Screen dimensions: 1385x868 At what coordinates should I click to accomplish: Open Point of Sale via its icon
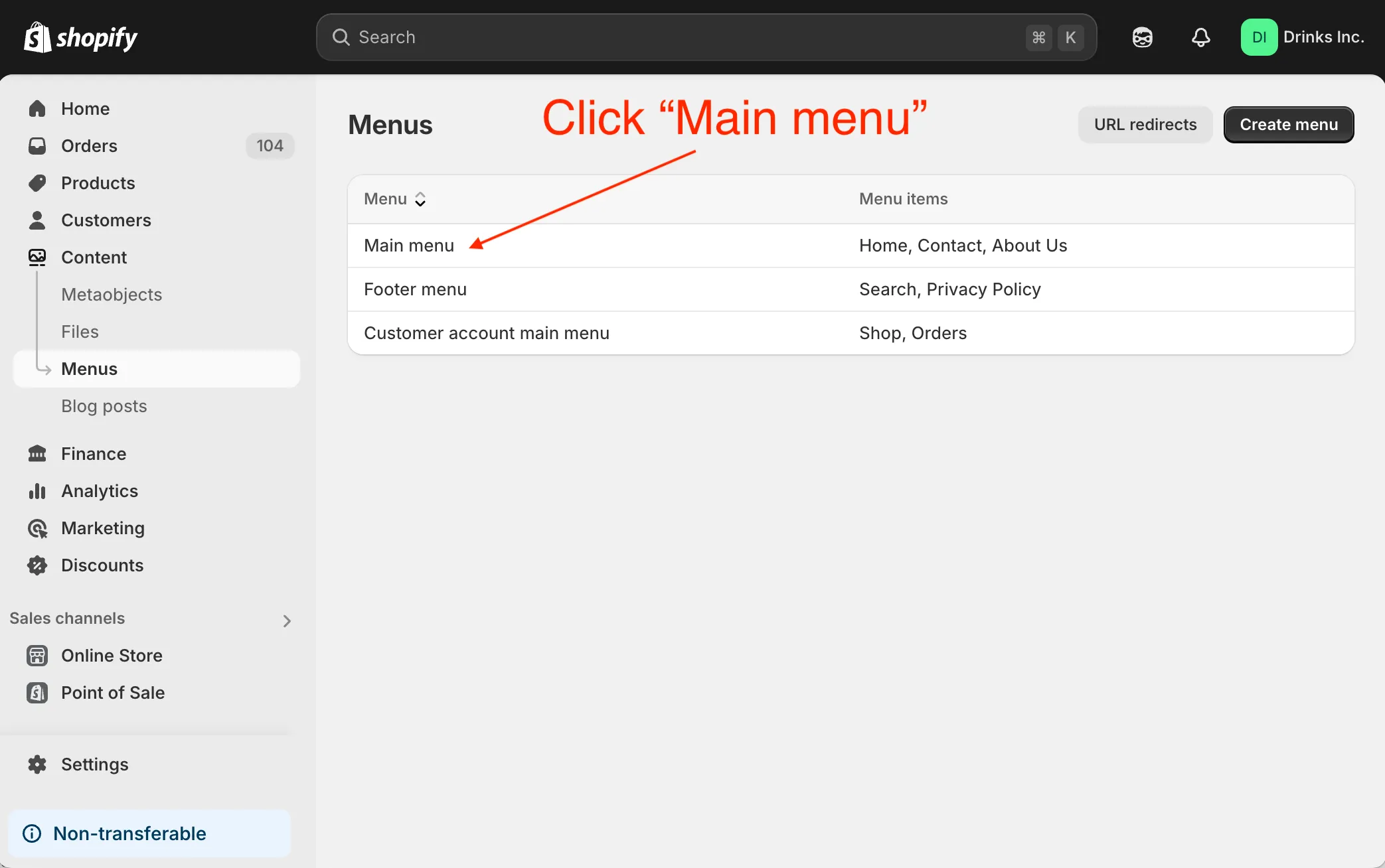point(37,692)
